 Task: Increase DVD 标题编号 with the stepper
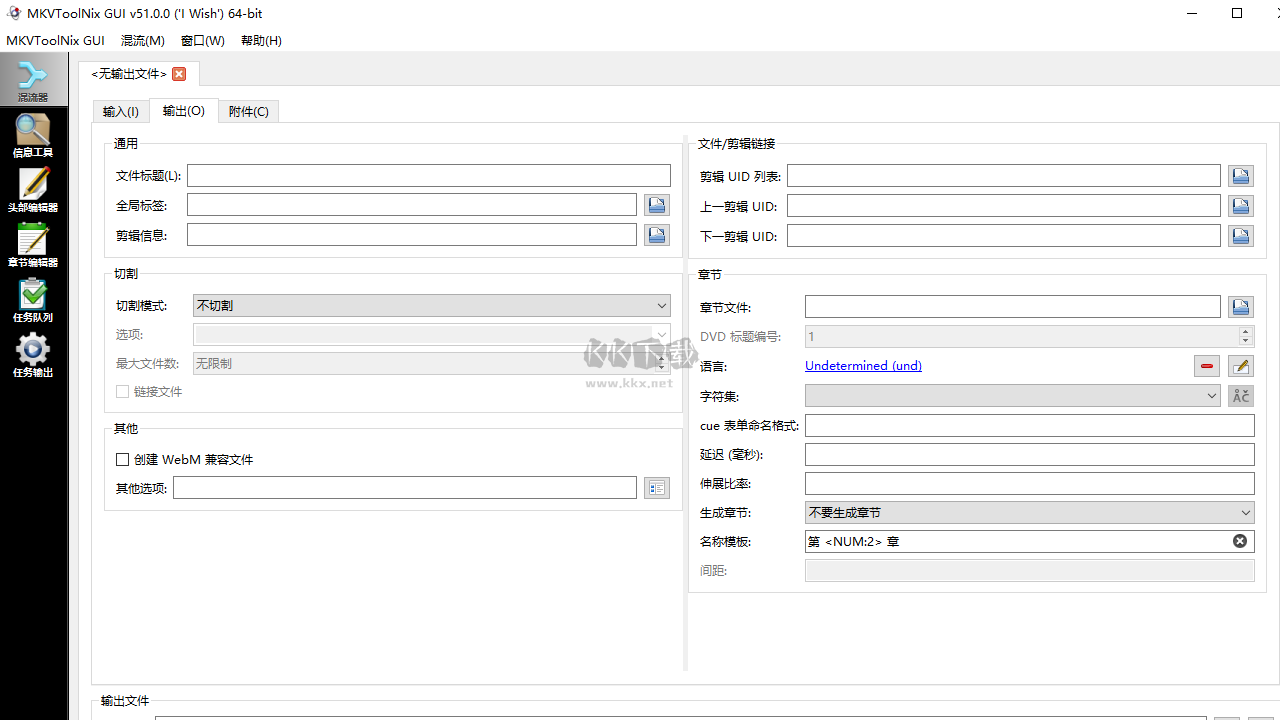tap(1245, 331)
